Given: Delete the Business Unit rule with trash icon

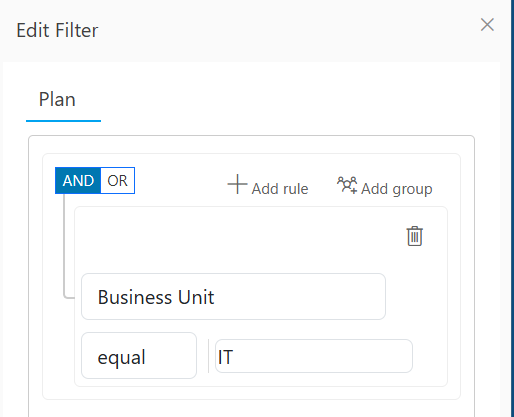Looking at the screenshot, I should [415, 236].
